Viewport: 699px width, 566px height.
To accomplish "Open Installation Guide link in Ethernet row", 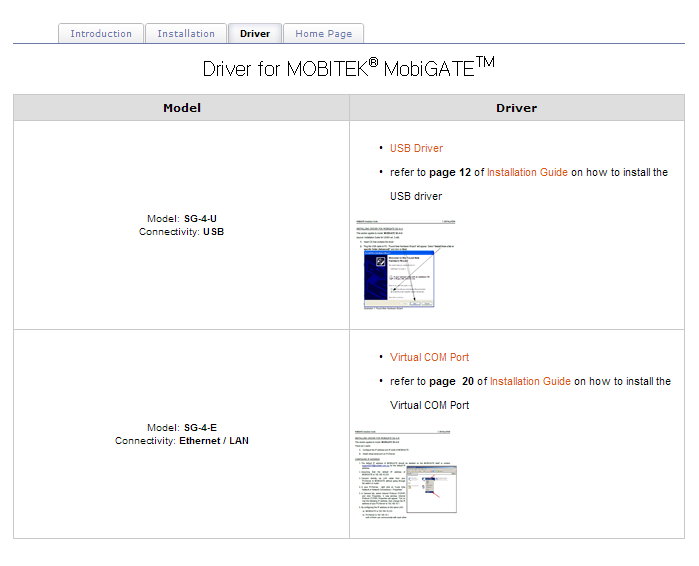I will pyautogui.click(x=530, y=382).
